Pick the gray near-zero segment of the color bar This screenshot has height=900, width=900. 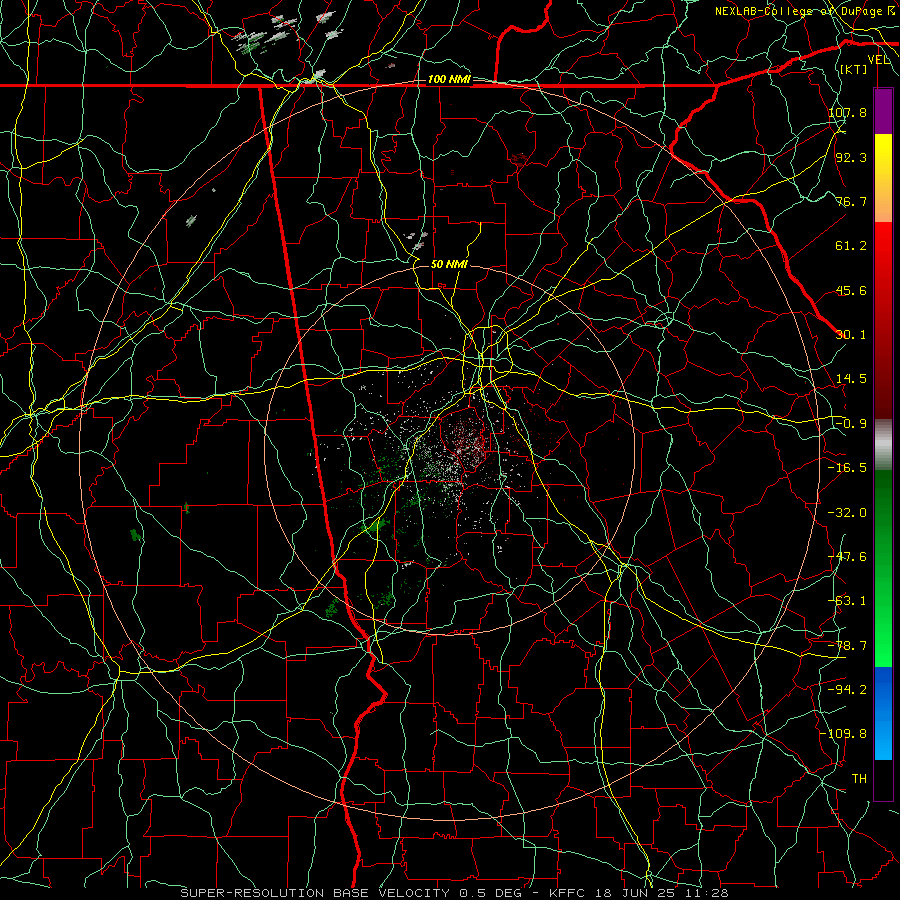point(883,445)
